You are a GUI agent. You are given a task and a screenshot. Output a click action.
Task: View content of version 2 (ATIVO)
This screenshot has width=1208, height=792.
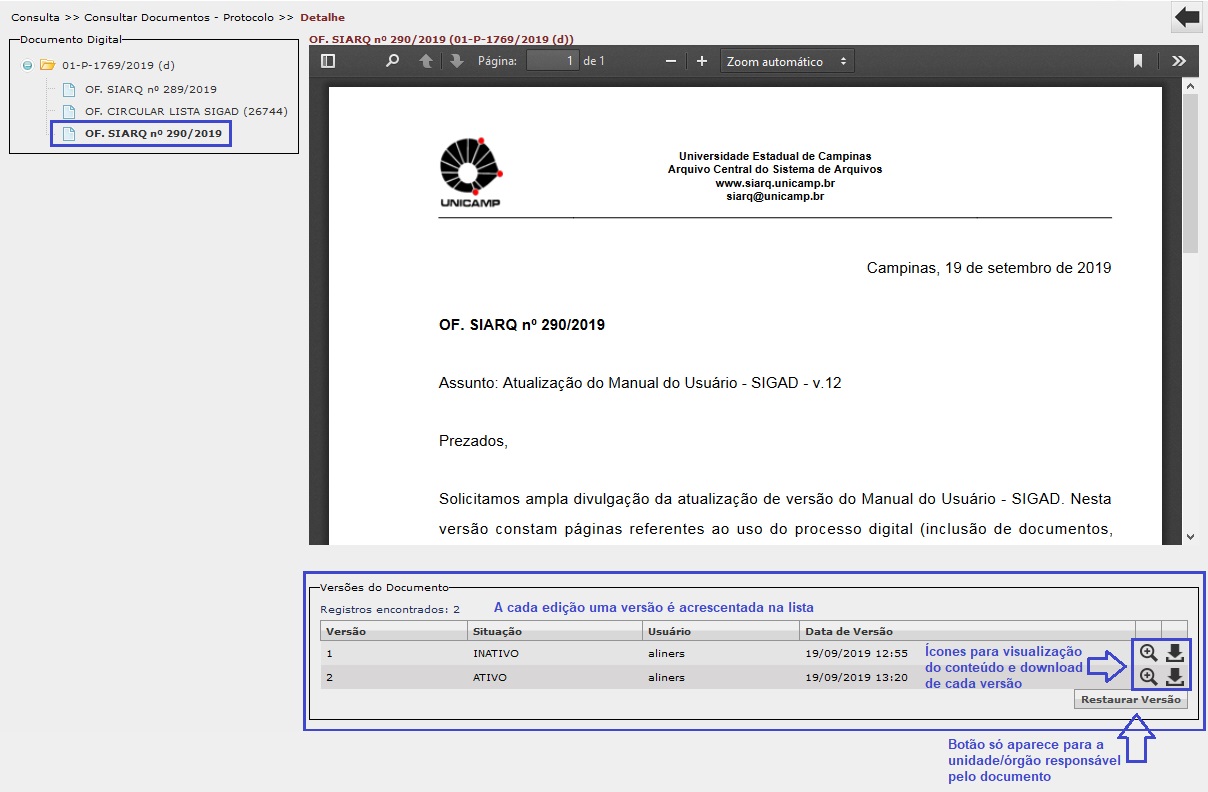[x=1149, y=677]
